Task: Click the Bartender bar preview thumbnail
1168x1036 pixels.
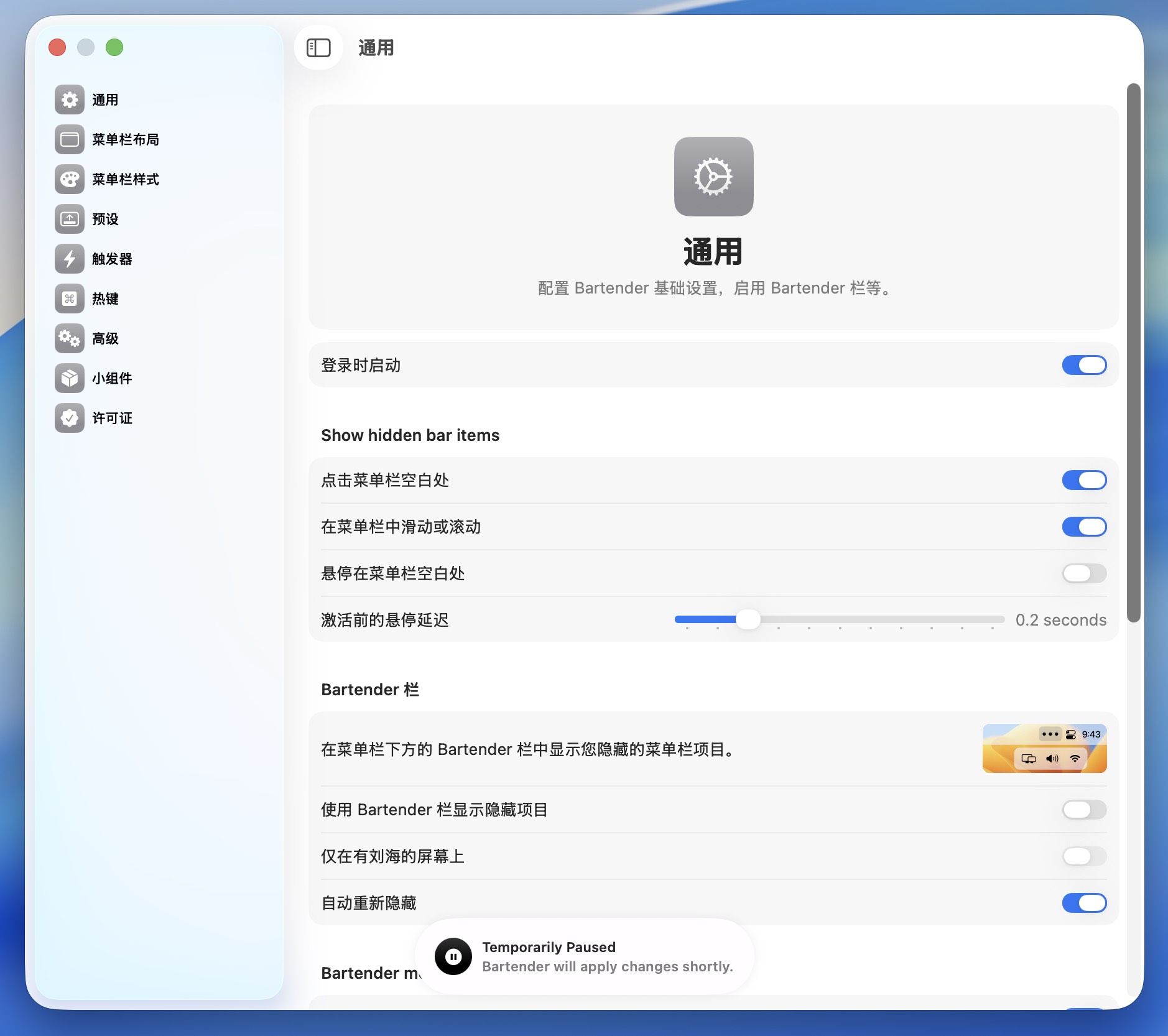Action: (1044, 749)
